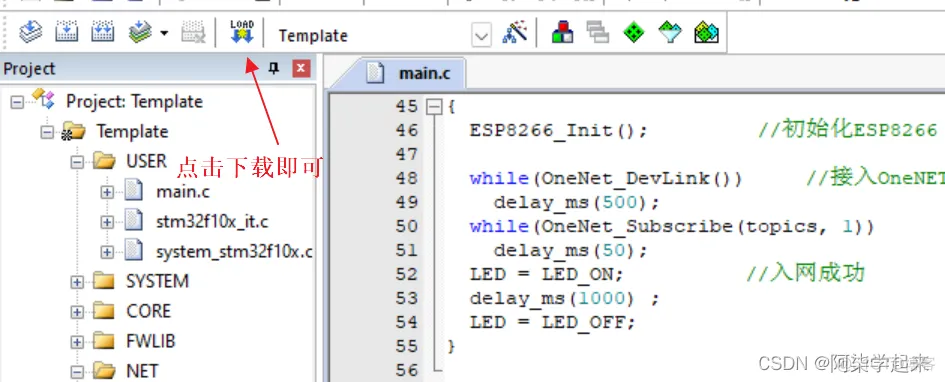Screen dimensions: 945x382
Task: Click line number 47 in the gutter
Action: tap(406, 155)
